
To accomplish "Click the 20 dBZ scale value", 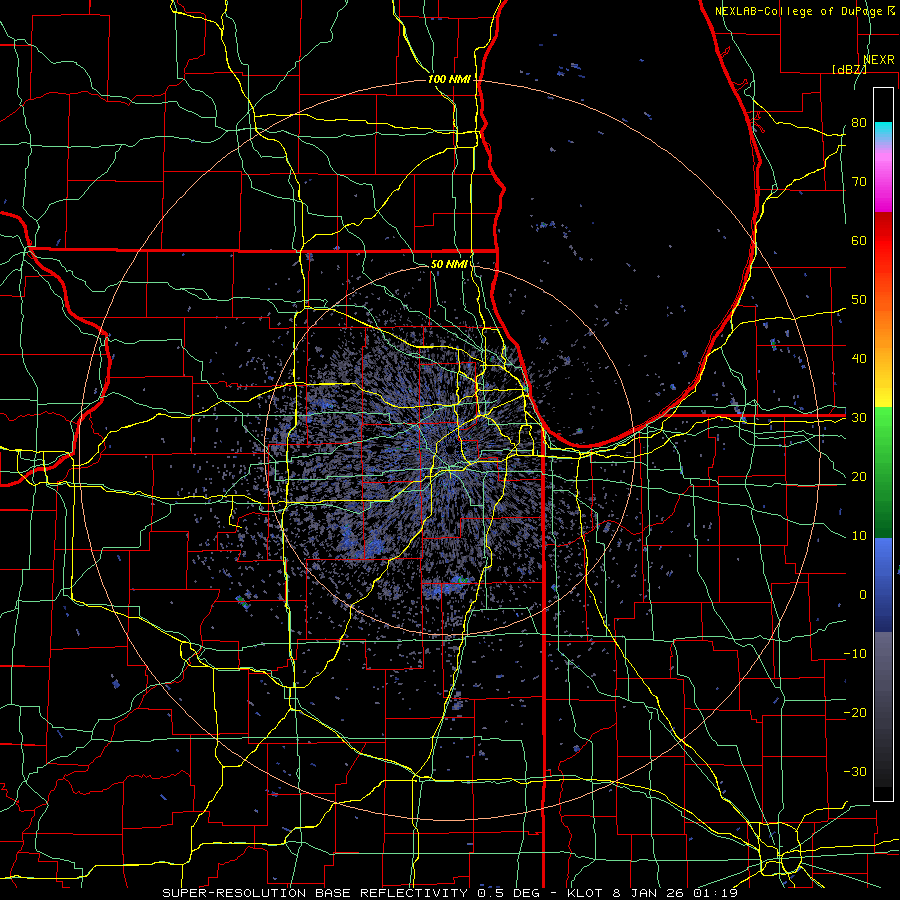I will pyautogui.click(x=859, y=476).
